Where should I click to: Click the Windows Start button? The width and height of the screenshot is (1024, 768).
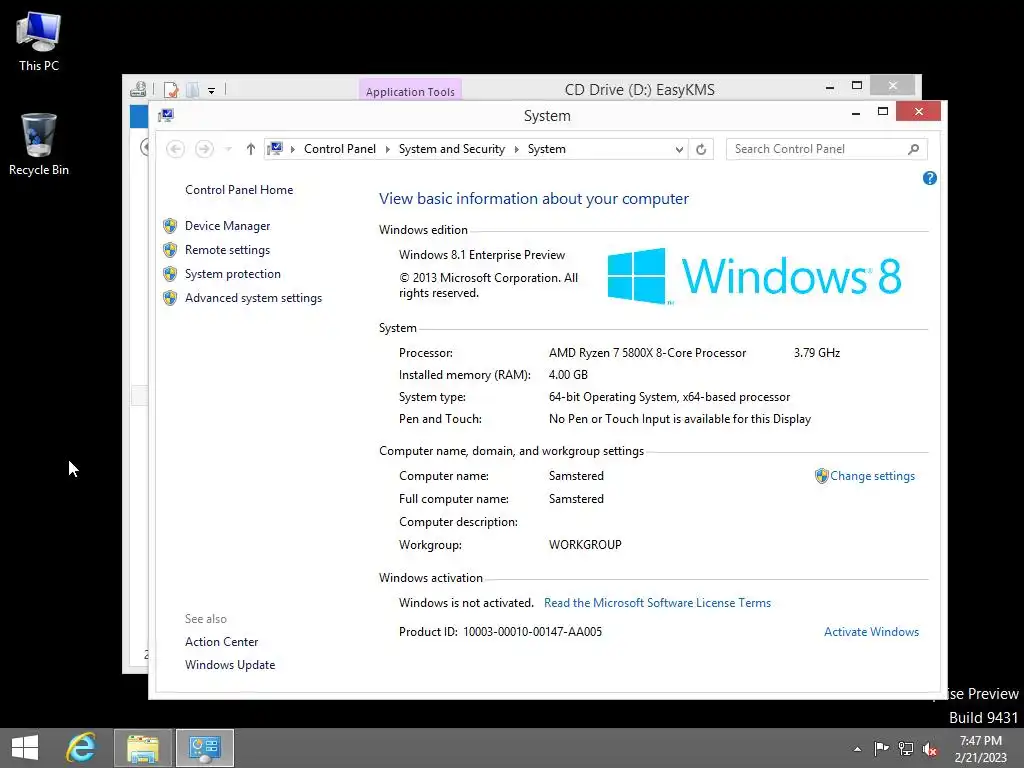coord(25,748)
